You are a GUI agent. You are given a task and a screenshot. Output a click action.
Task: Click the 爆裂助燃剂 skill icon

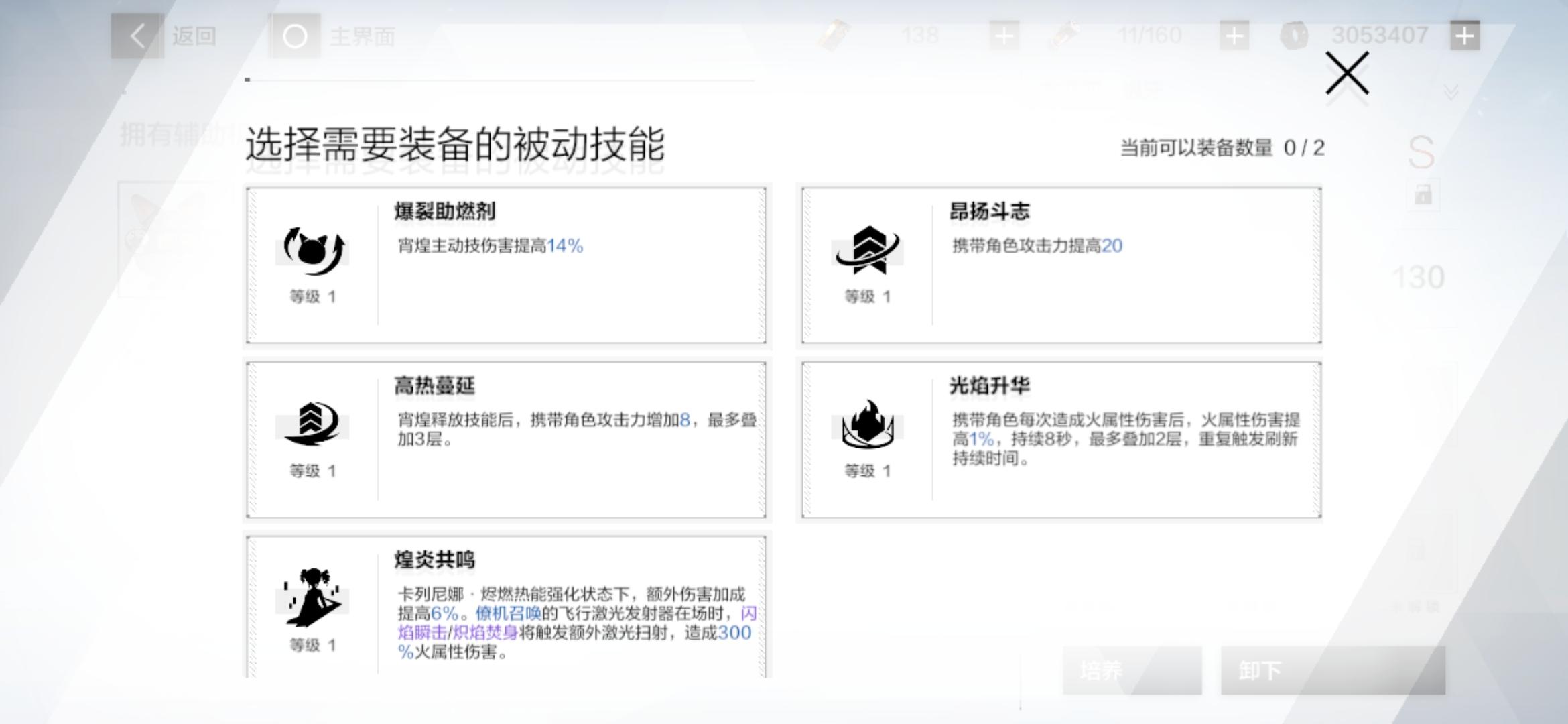pos(312,251)
